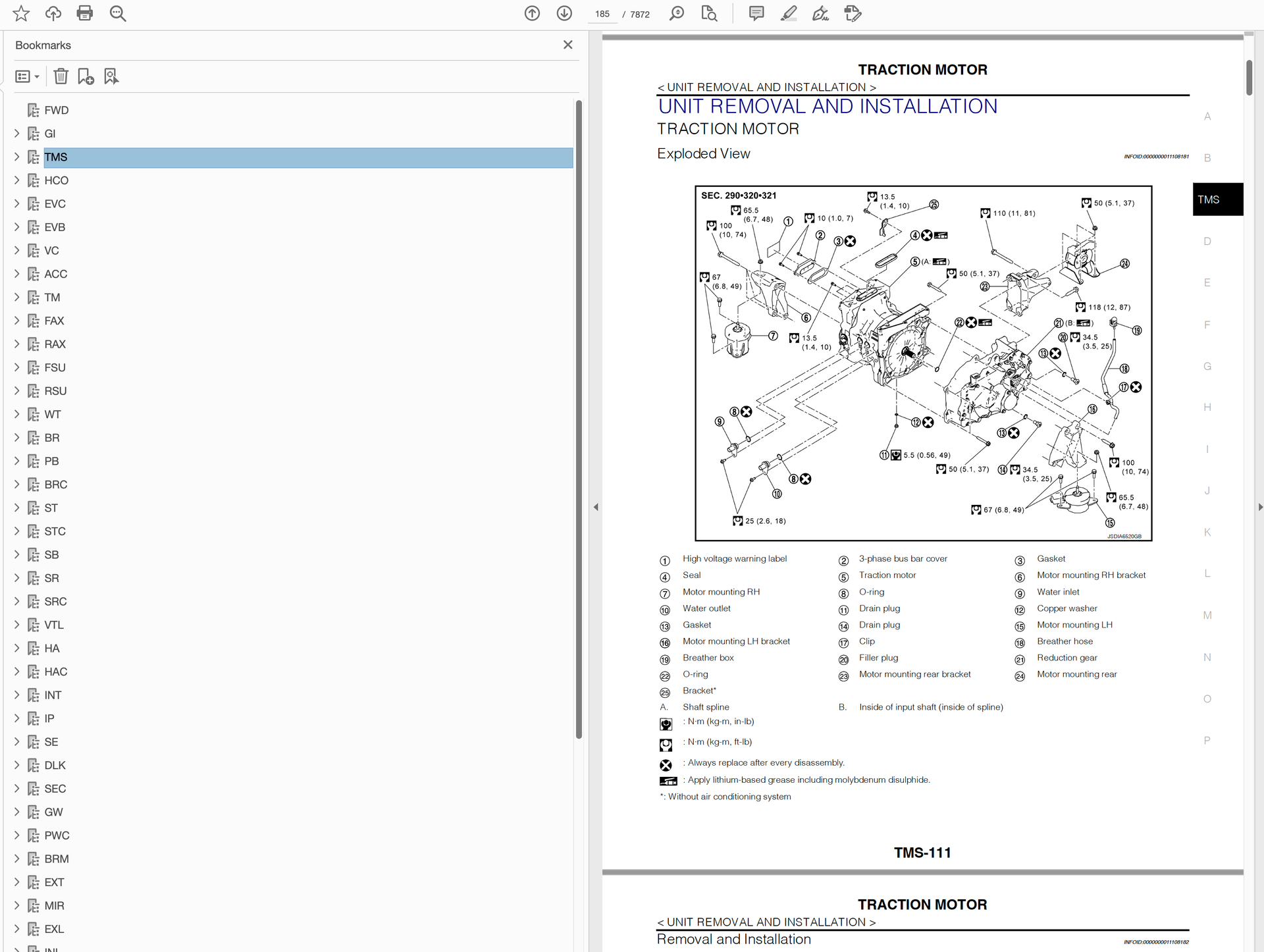
Task: Select the HCO bookmark entry
Action: 56,180
